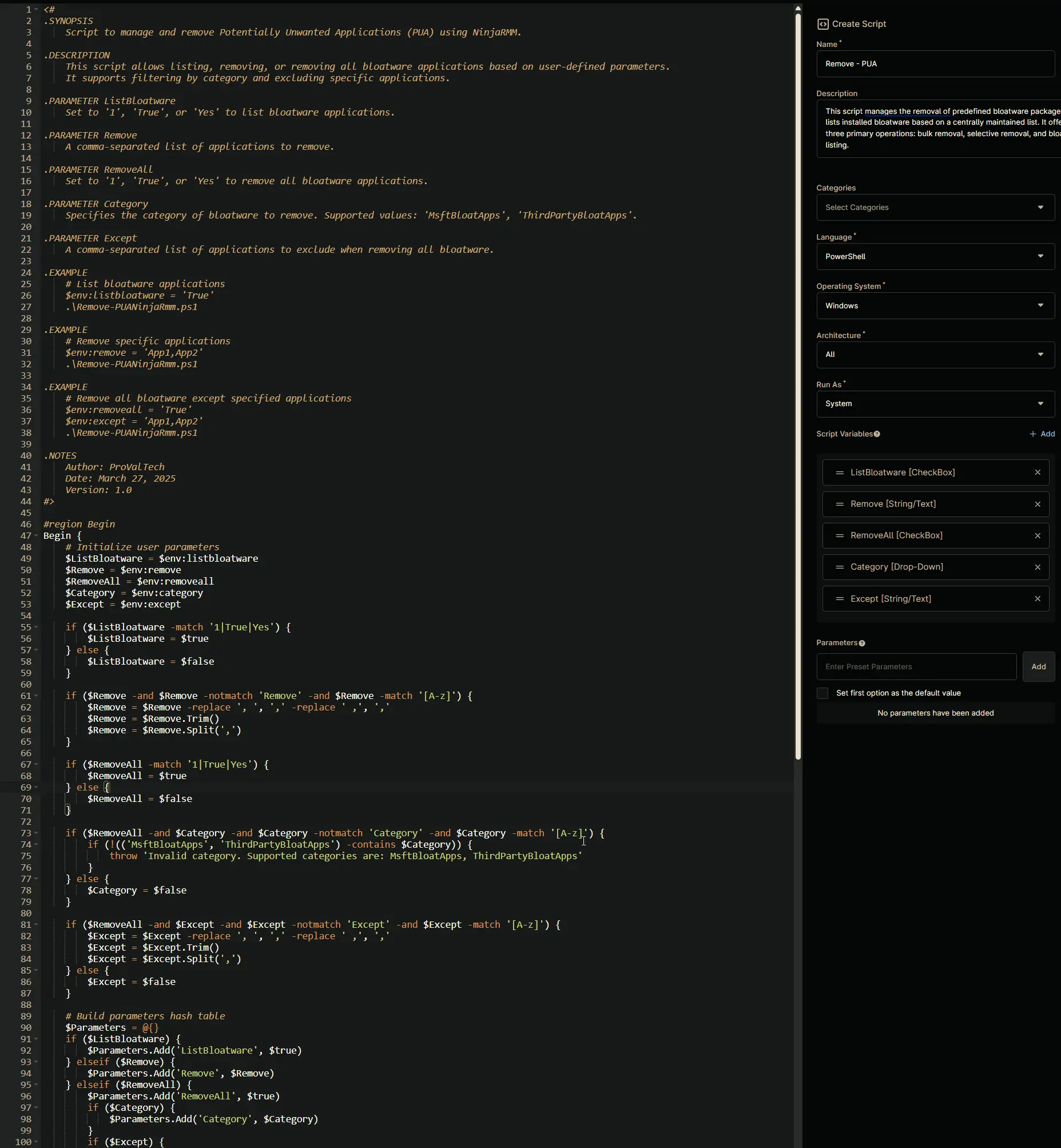
Task: Click the Remove [String/Text] drag handle
Action: (840, 505)
